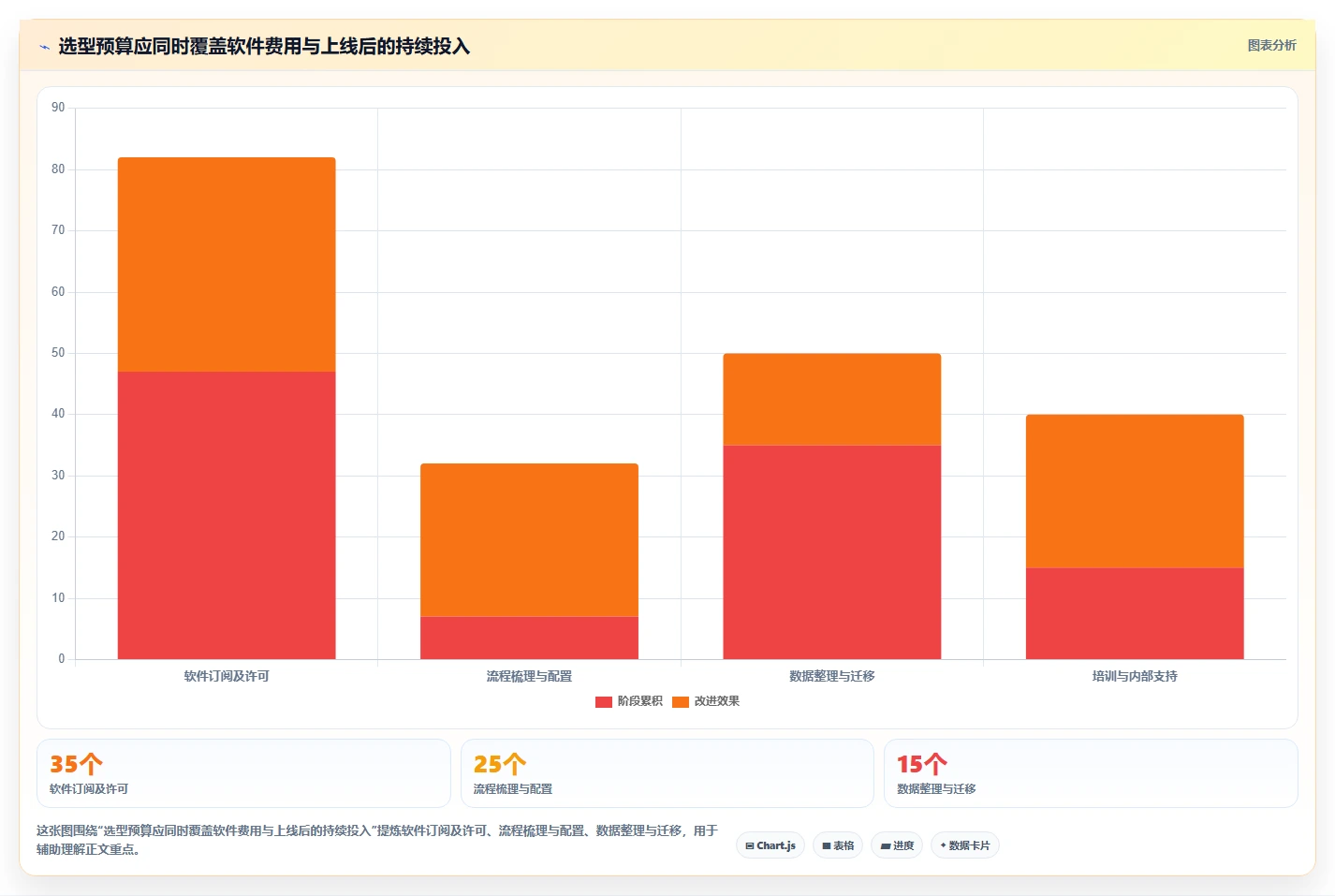The width and height of the screenshot is (1335, 896).
Task: Select the 35个 软件订阅及许可 data card
Action: (243, 773)
